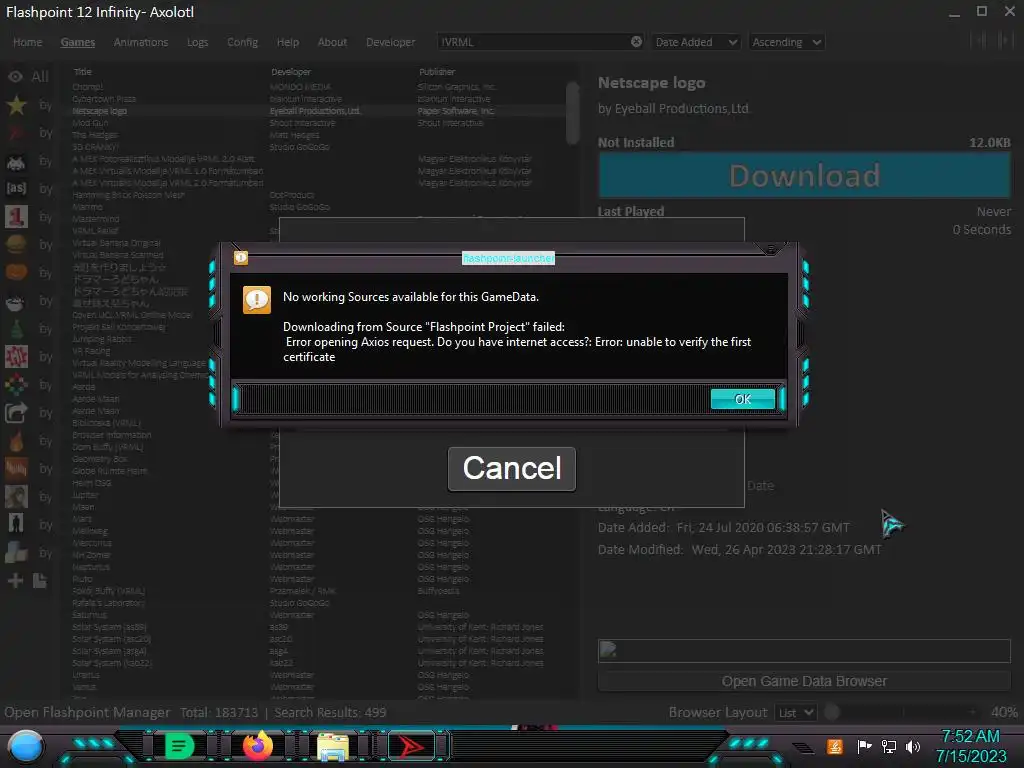This screenshot has height=768, width=1024.
Task: Select the standing silhouette playlist icon
Action: coord(16,525)
